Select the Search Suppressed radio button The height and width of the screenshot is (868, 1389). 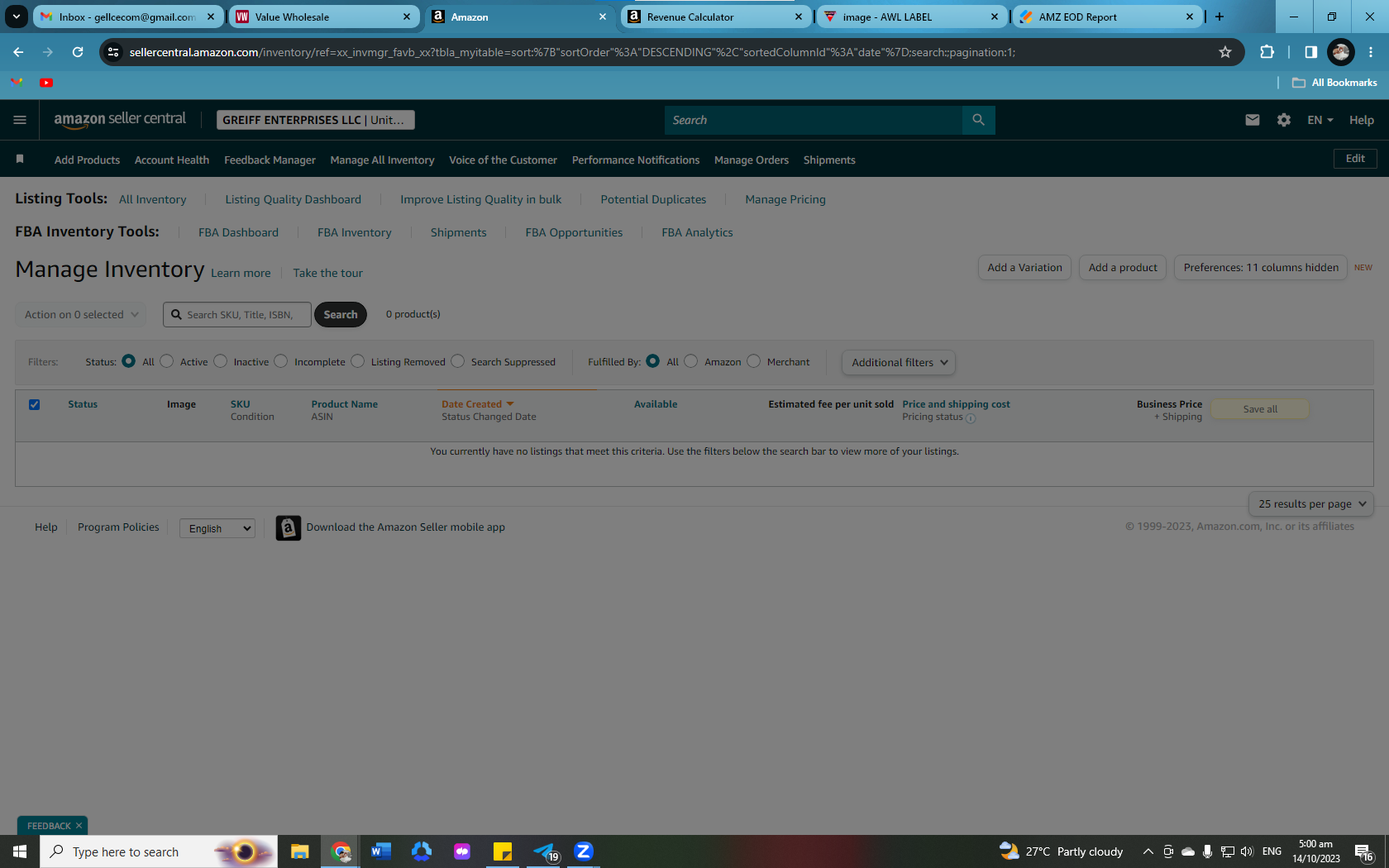tap(458, 361)
